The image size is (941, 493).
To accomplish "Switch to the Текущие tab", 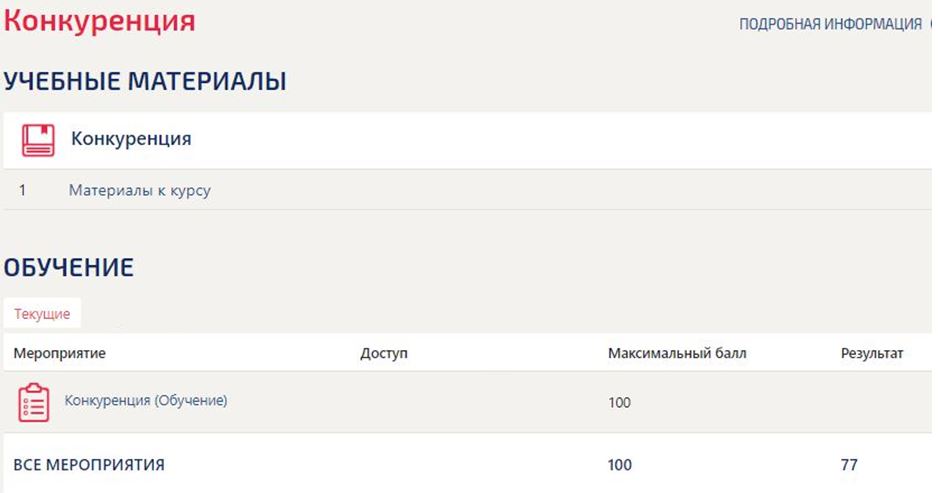I will [42, 314].
